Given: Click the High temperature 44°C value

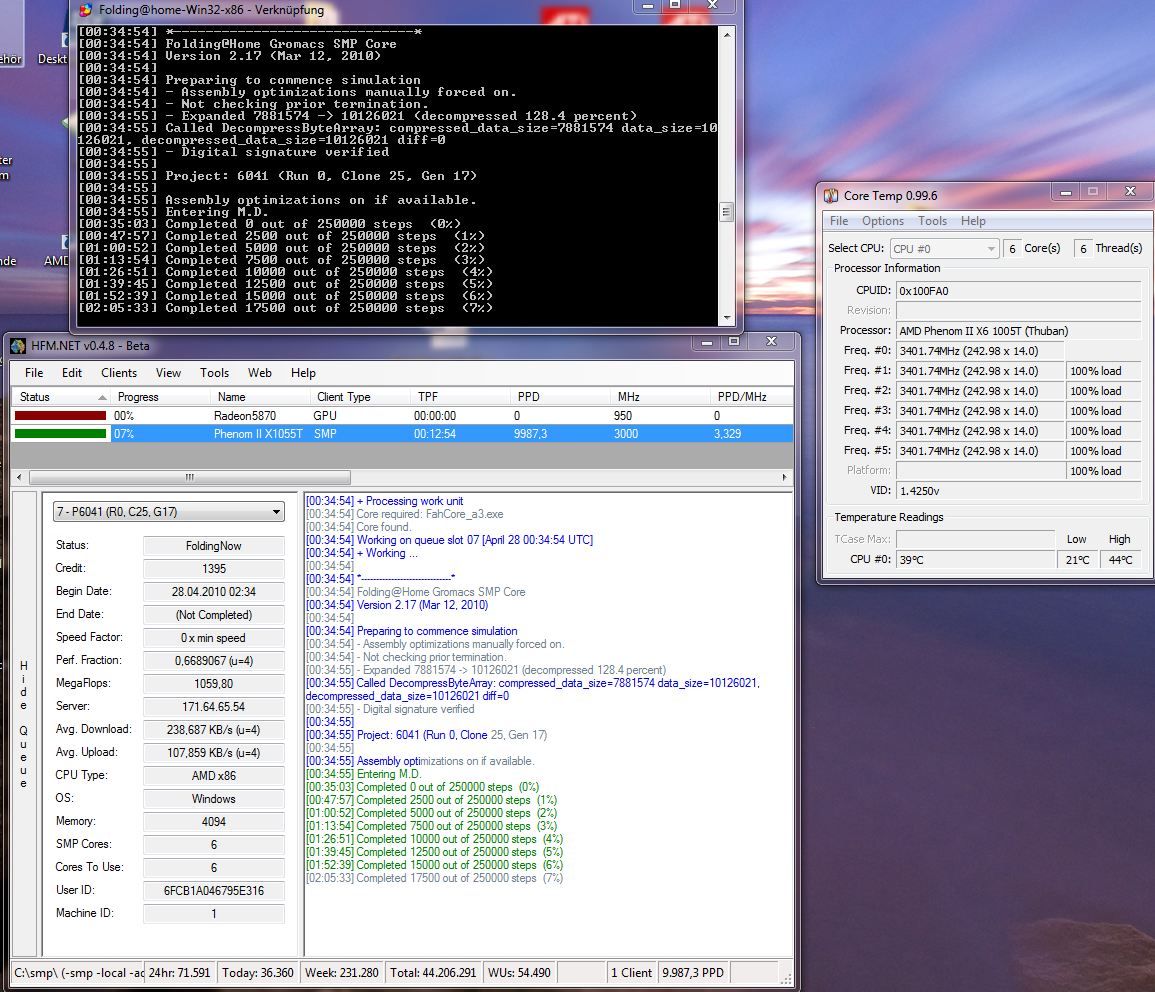Looking at the screenshot, I should (1120, 560).
